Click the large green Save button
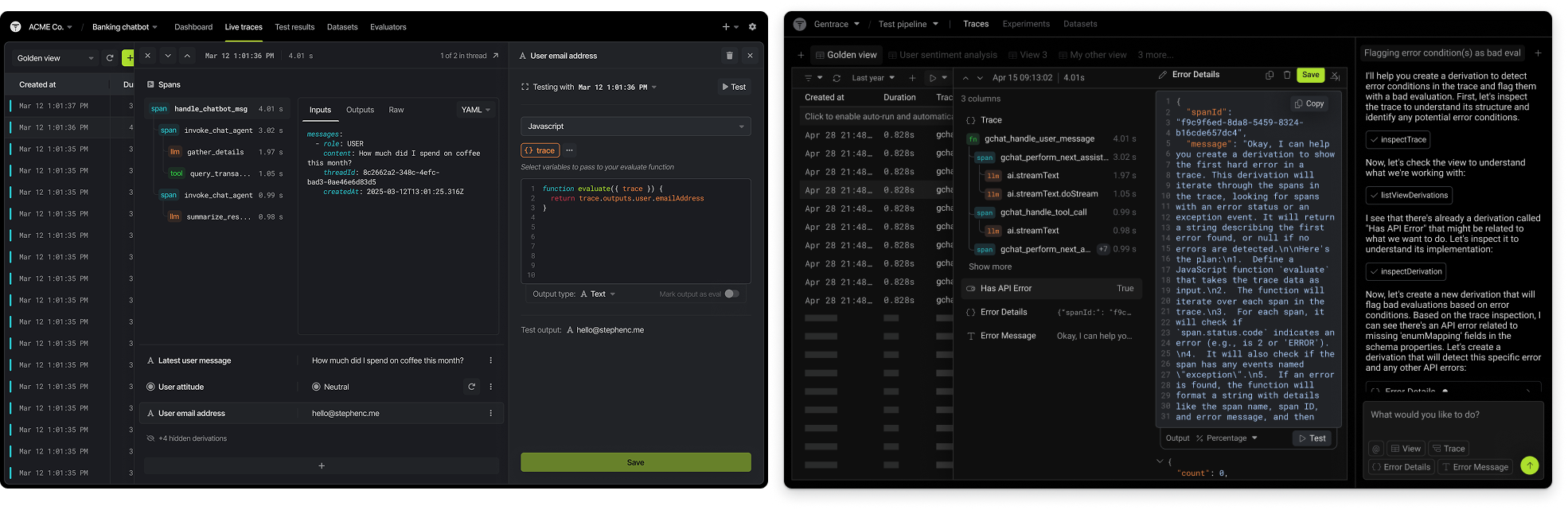 [x=635, y=462]
